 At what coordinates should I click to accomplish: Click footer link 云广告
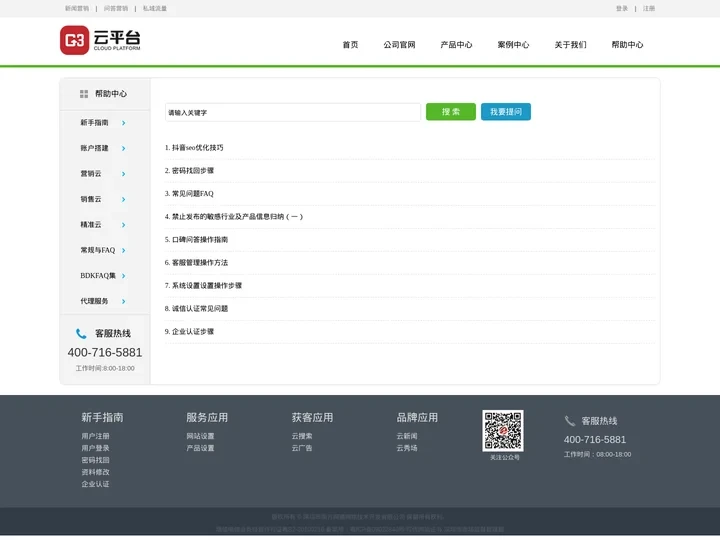(302, 448)
